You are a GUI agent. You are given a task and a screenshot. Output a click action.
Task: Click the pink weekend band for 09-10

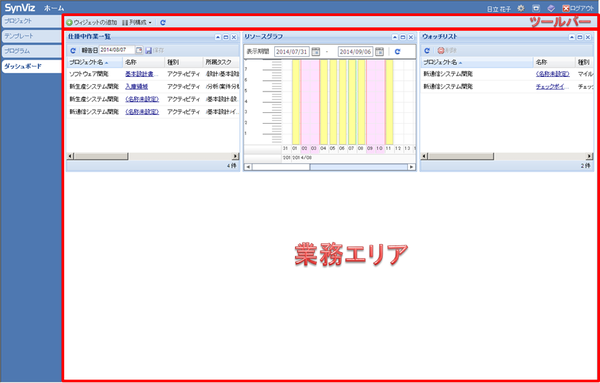point(375,102)
